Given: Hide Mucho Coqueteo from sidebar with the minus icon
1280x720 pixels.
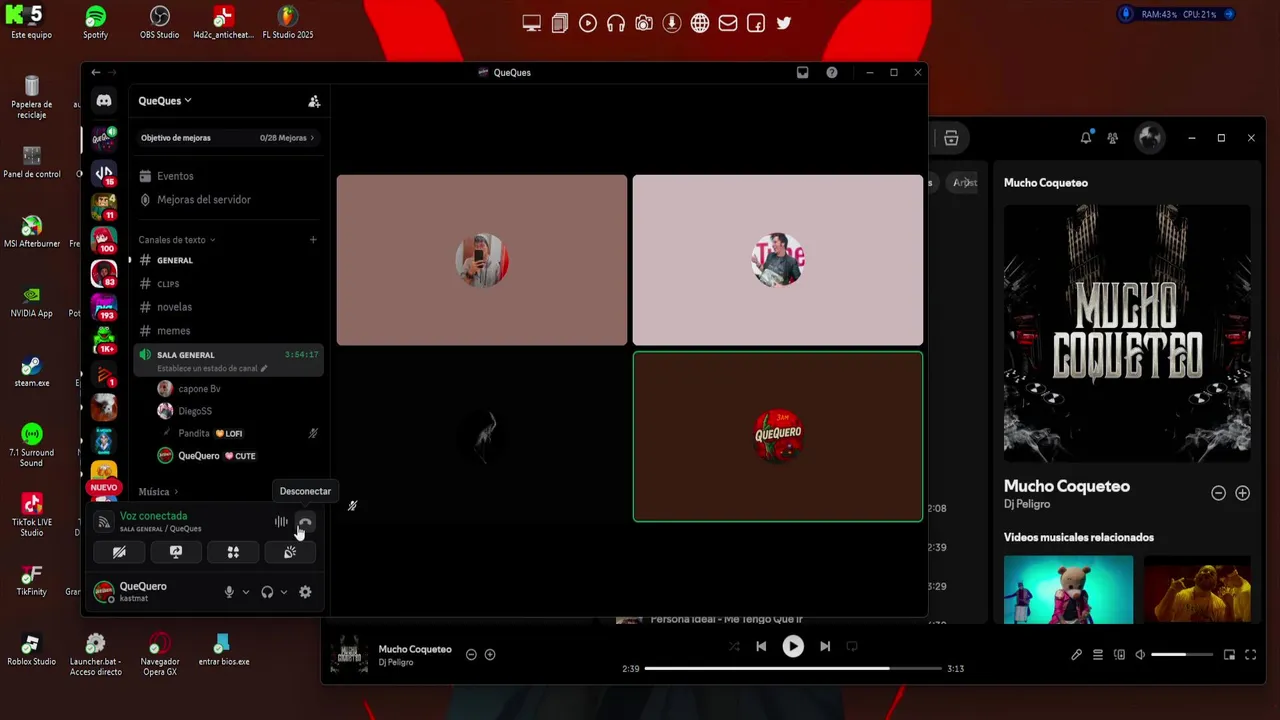Looking at the screenshot, I should (1218, 493).
